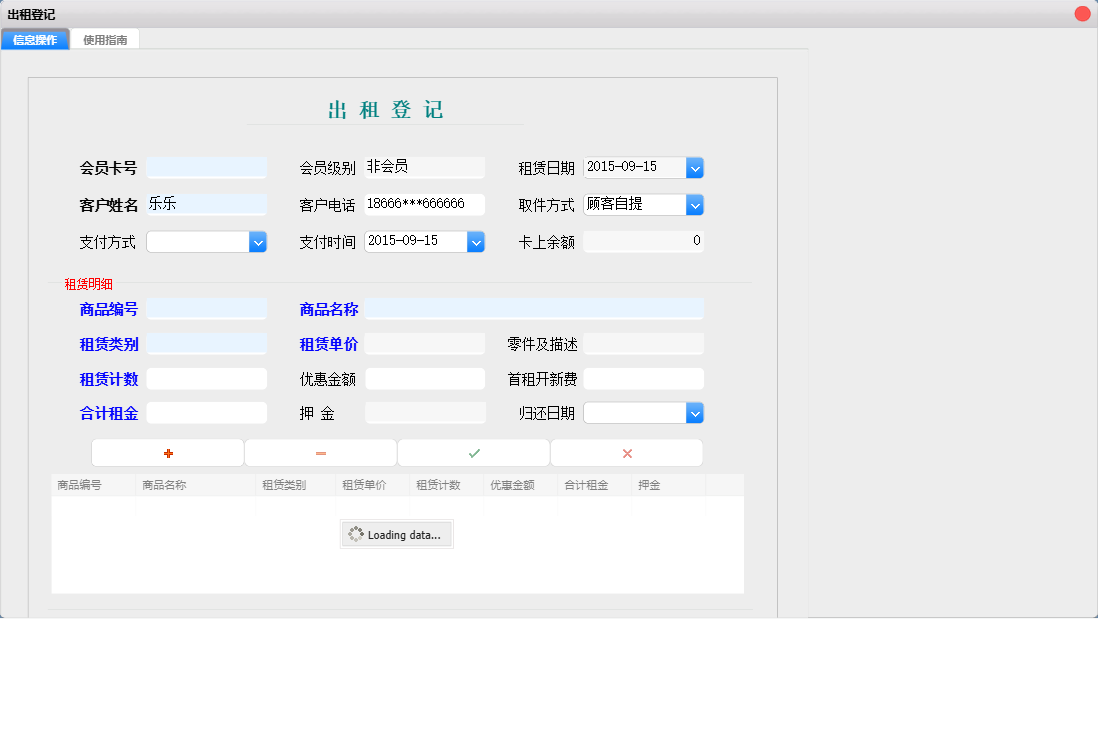Click the 商品名称 input field
This screenshot has height=732, width=1098.
pos(530,308)
